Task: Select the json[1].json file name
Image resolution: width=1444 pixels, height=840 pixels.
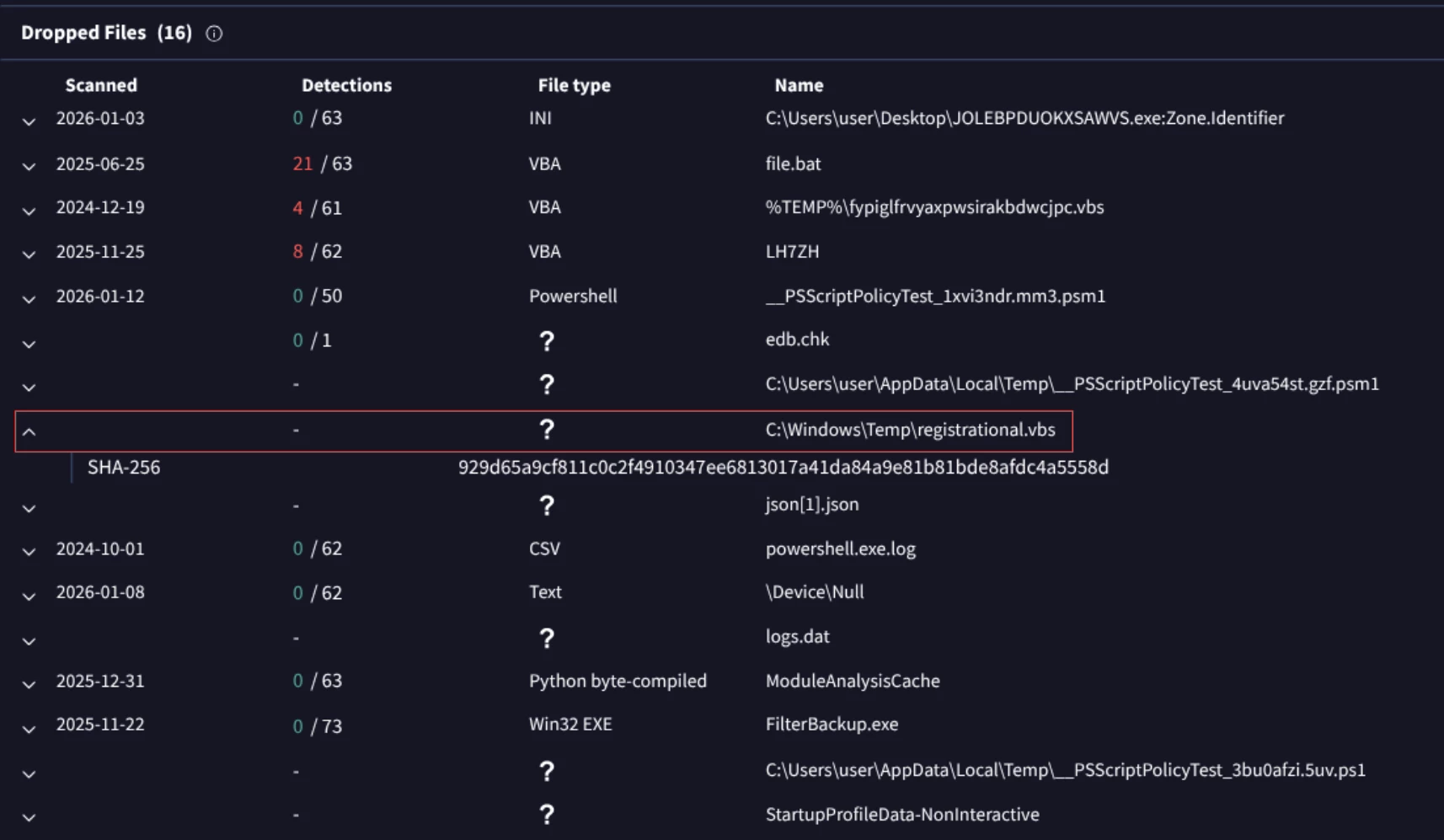Action: point(812,505)
